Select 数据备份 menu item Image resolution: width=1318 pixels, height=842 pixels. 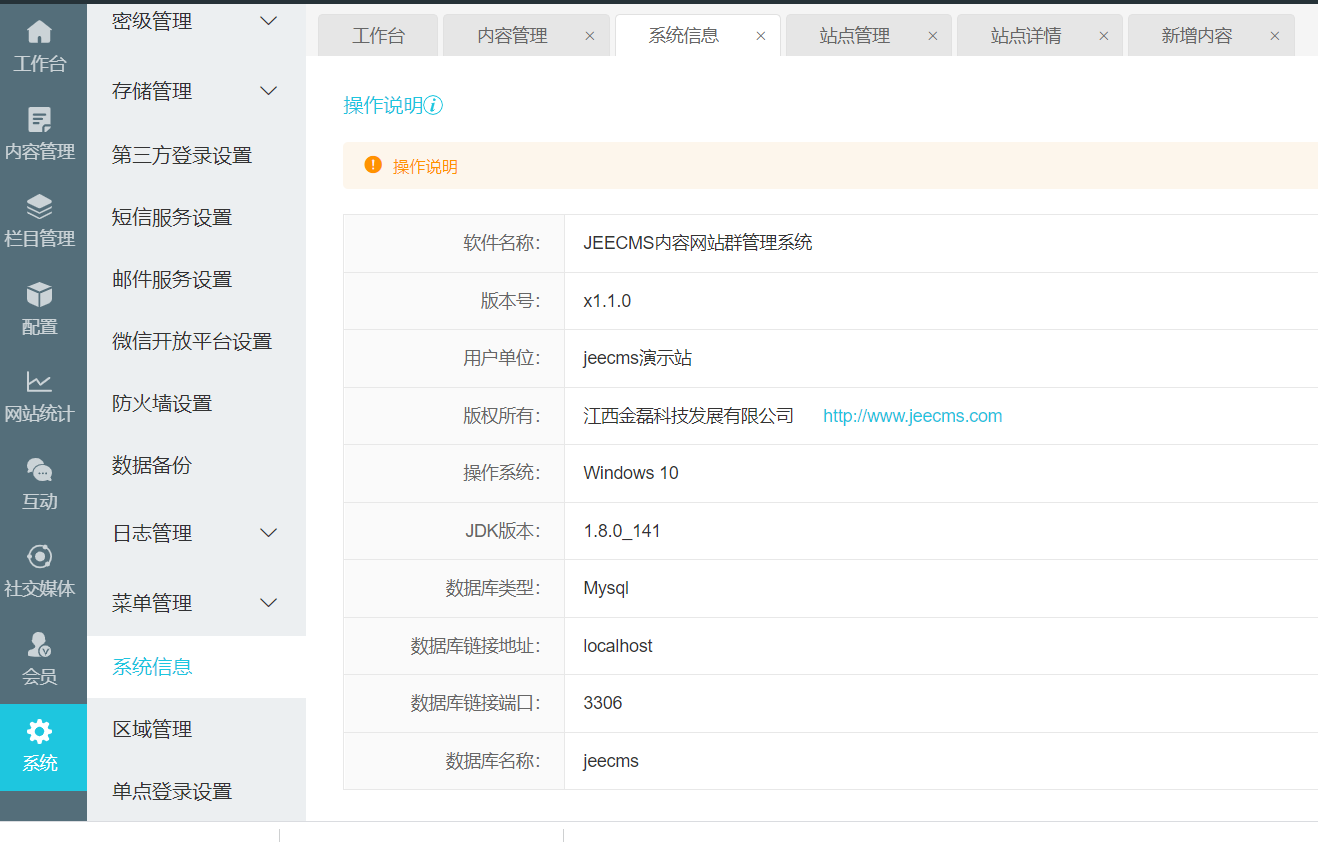point(152,466)
